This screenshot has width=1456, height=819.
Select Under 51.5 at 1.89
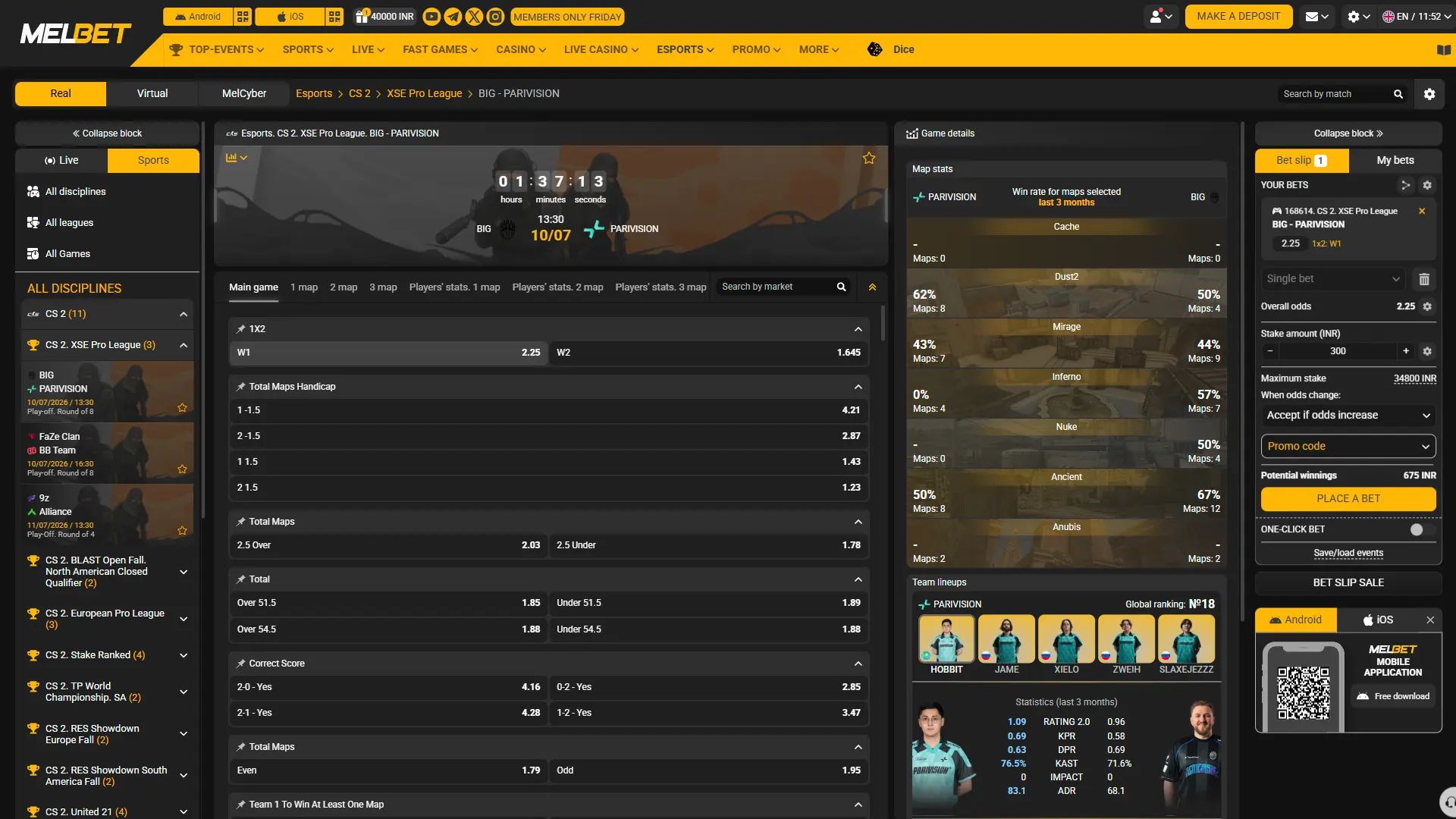[x=708, y=603]
